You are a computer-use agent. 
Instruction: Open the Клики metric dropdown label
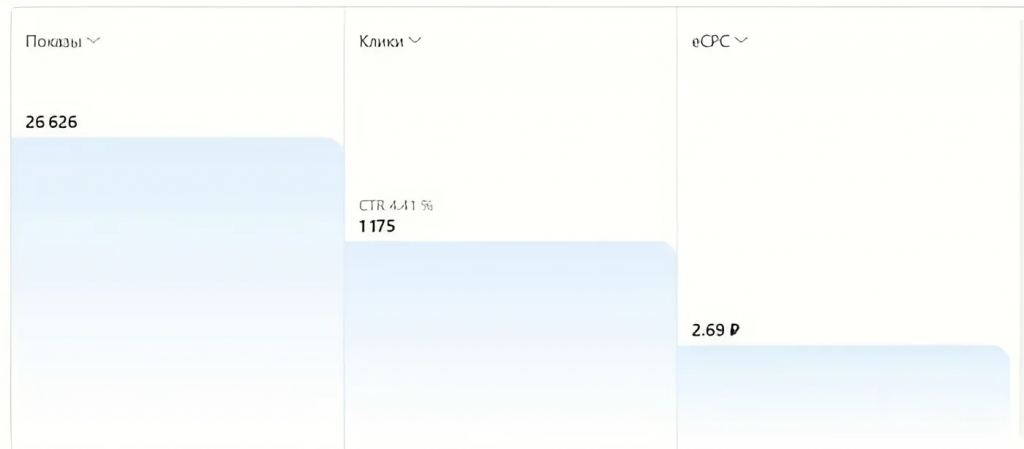tap(381, 41)
